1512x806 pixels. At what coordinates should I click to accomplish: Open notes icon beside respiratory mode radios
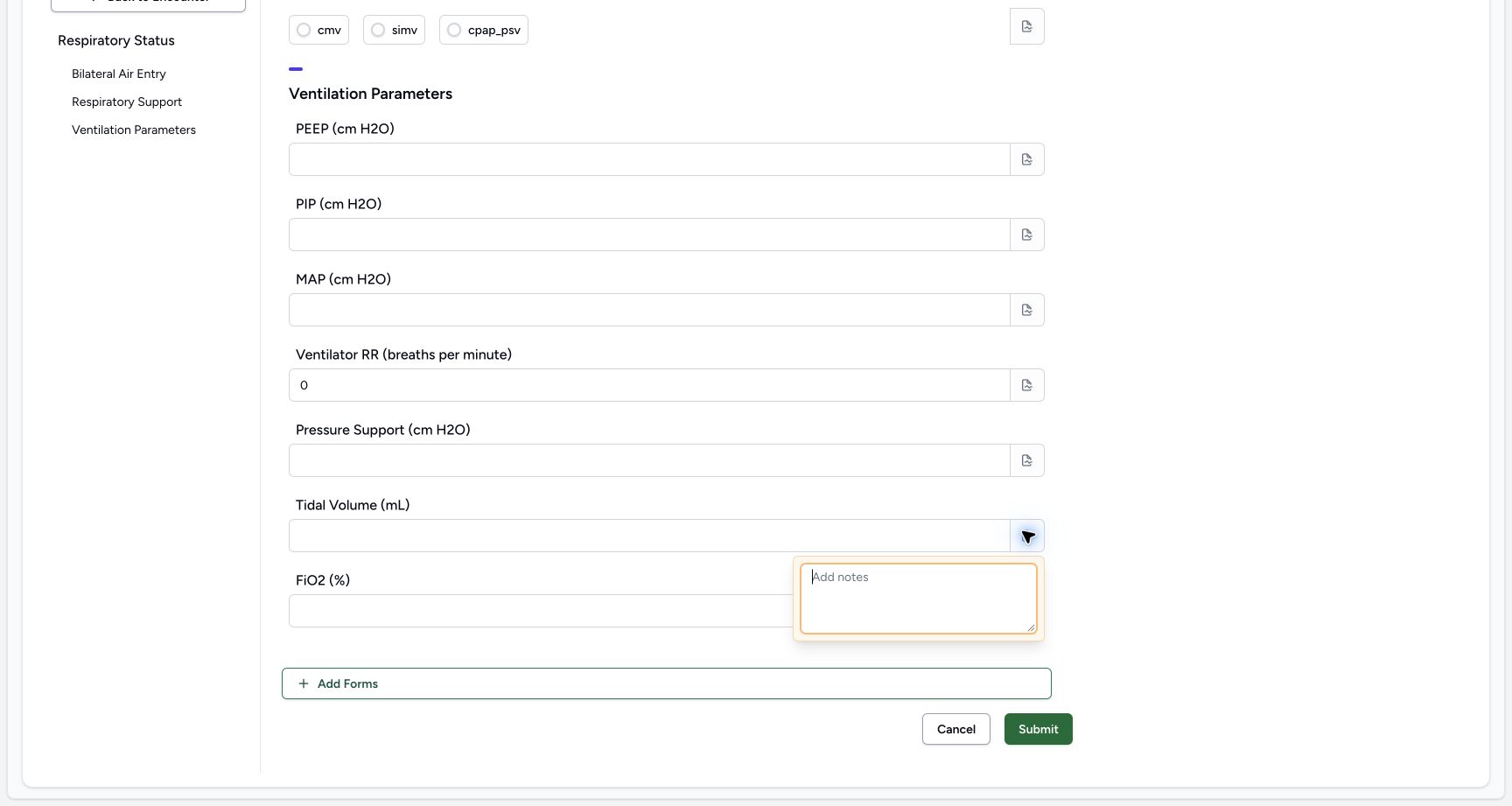point(1026,26)
